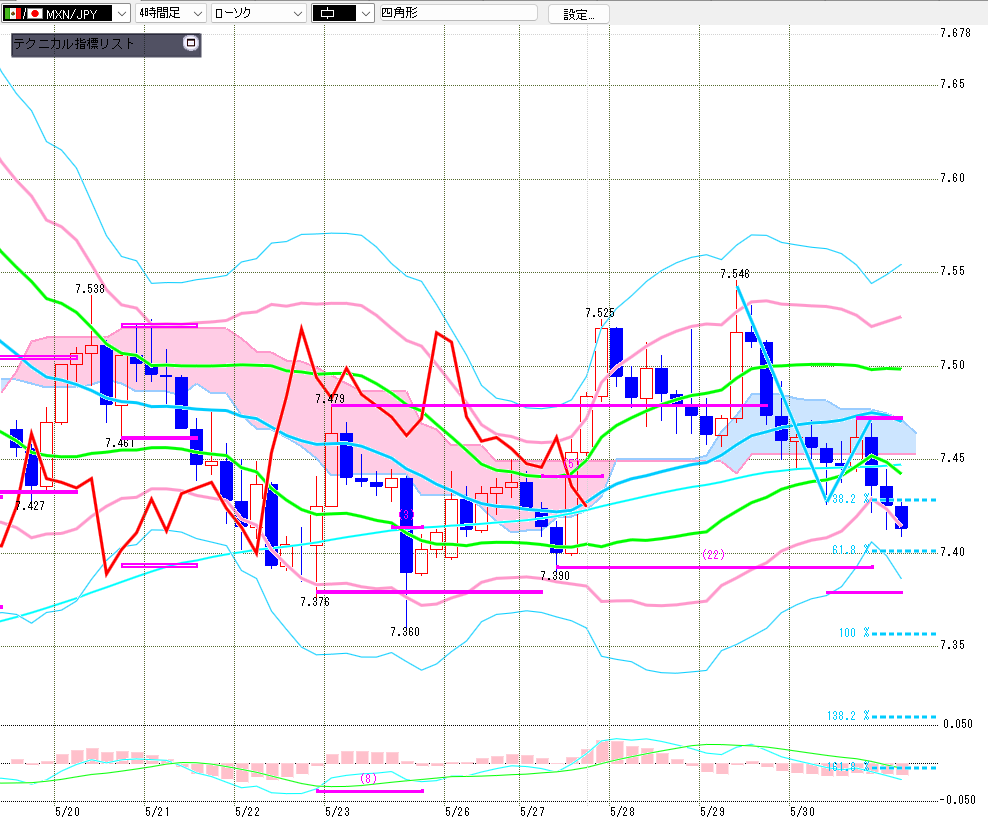Click the 7.65 value on price axis

click(x=952, y=84)
